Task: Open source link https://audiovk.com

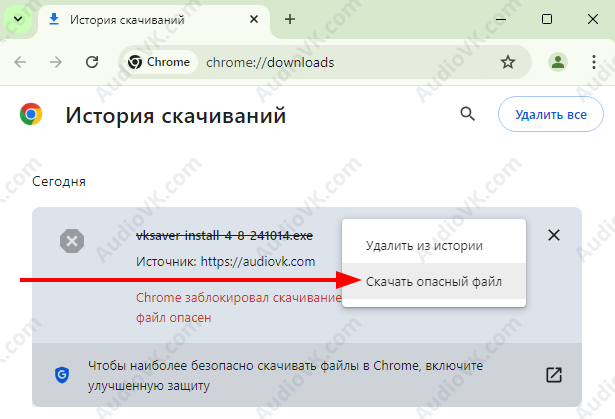Action: click(x=258, y=262)
